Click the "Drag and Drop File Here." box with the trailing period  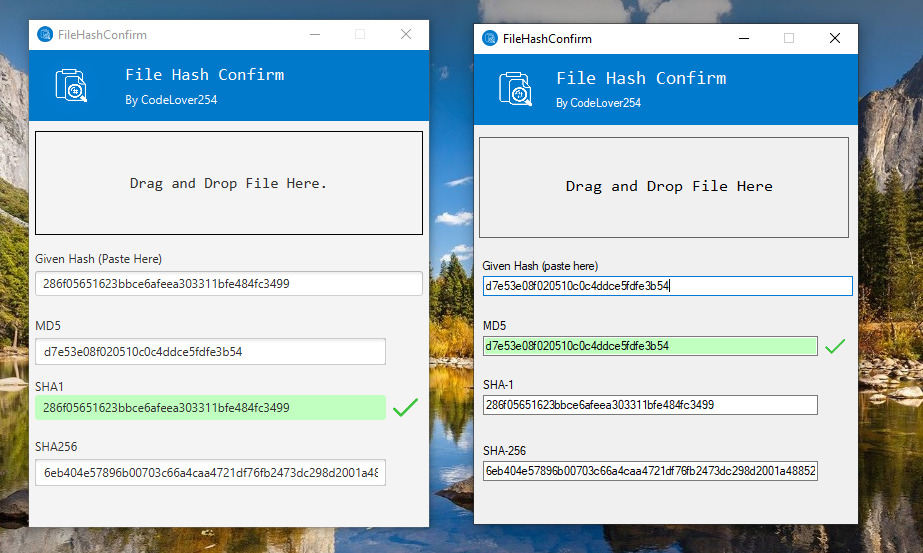[x=229, y=183]
